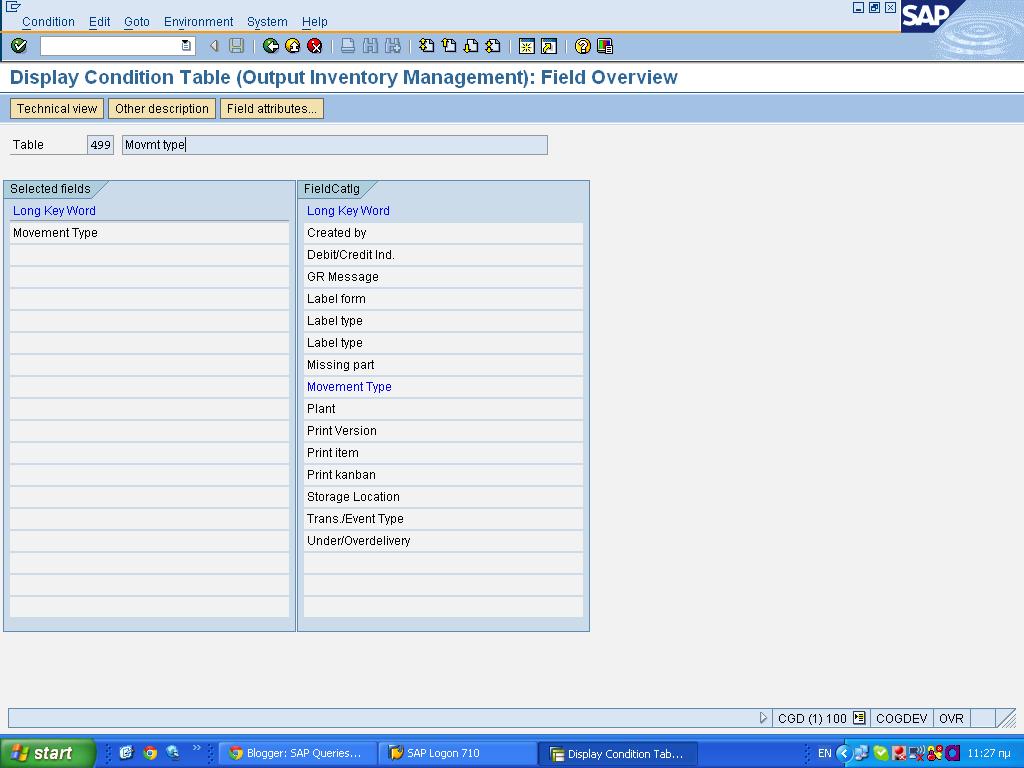Click the COGDEV server status entry
Viewport: 1024px width, 768px height.
click(x=901, y=718)
